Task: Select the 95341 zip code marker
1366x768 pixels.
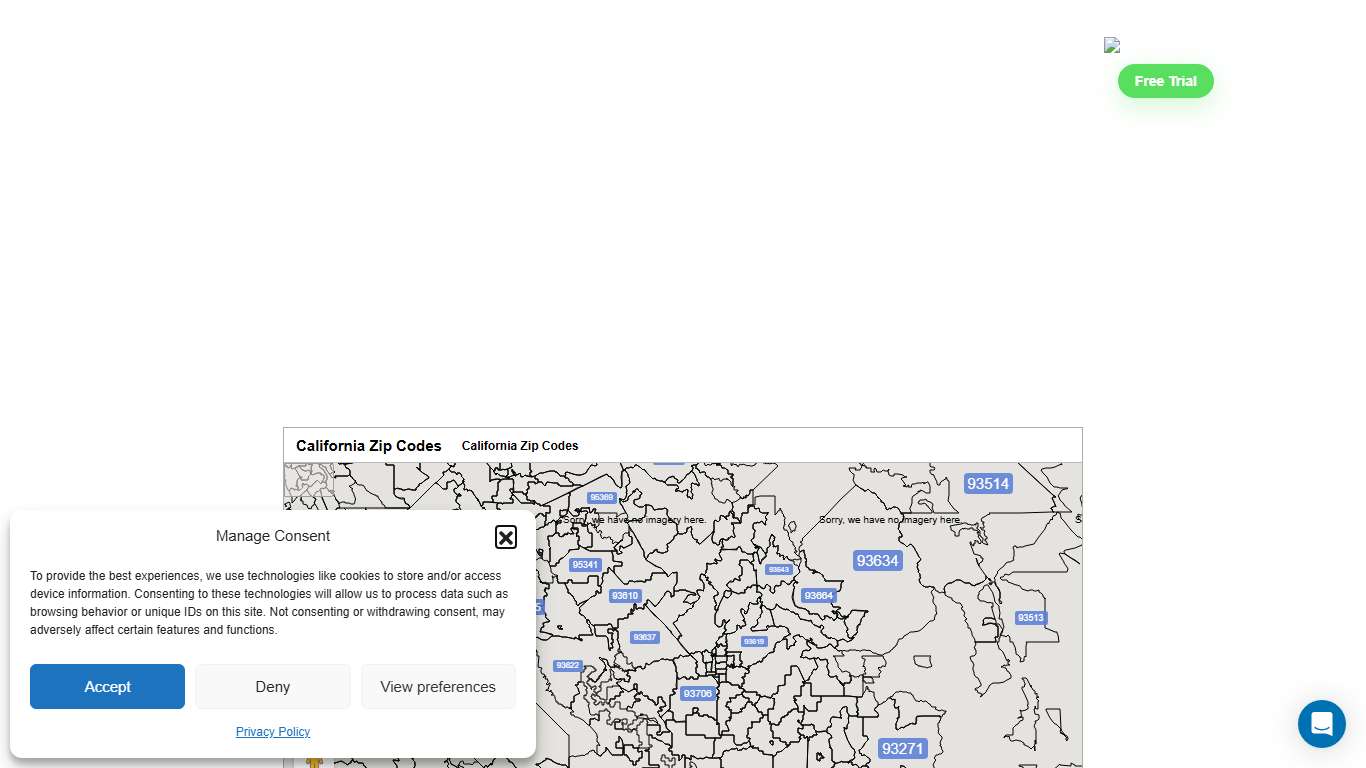Action: pos(584,564)
